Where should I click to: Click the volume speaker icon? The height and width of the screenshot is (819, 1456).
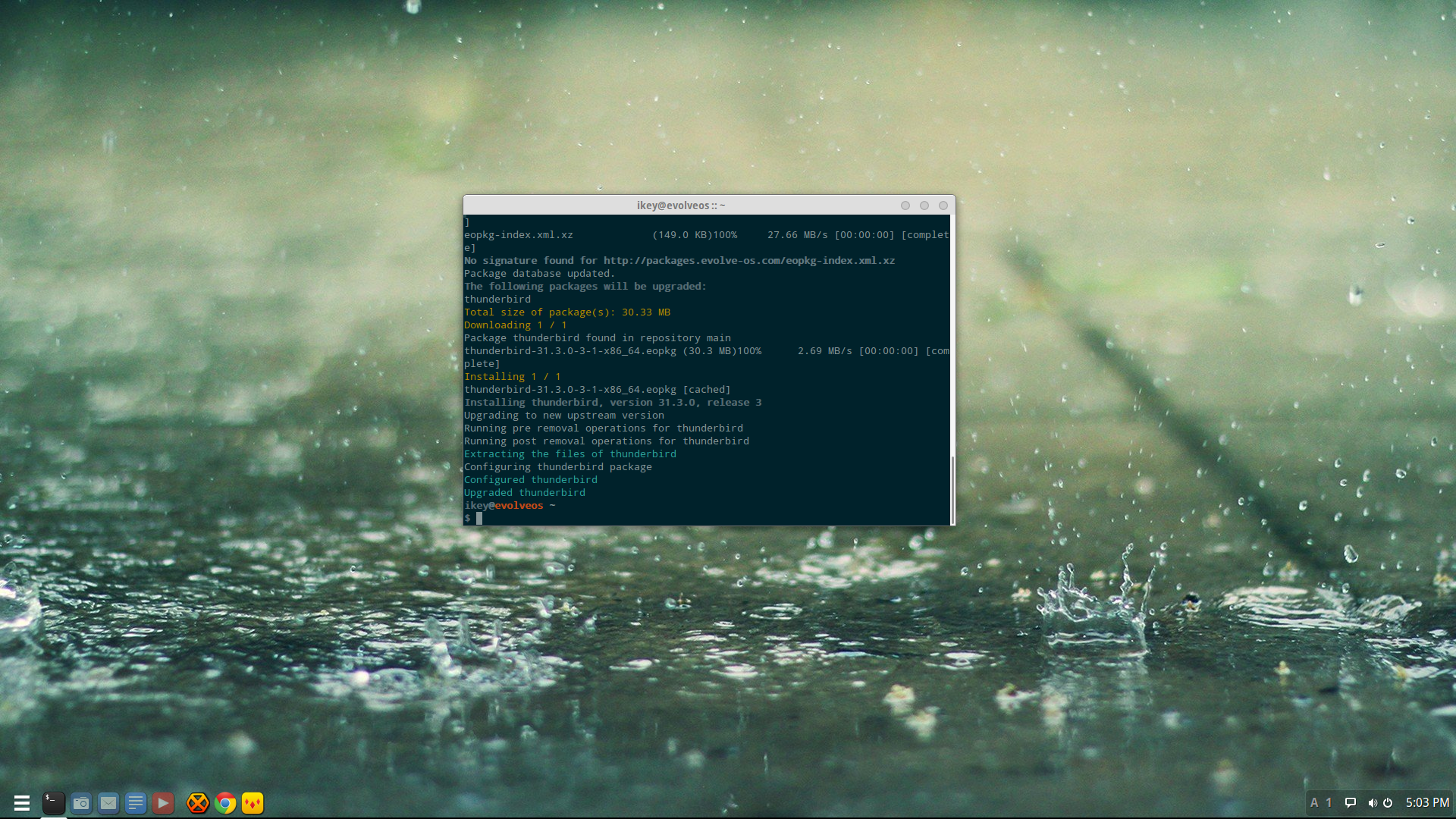(1372, 802)
